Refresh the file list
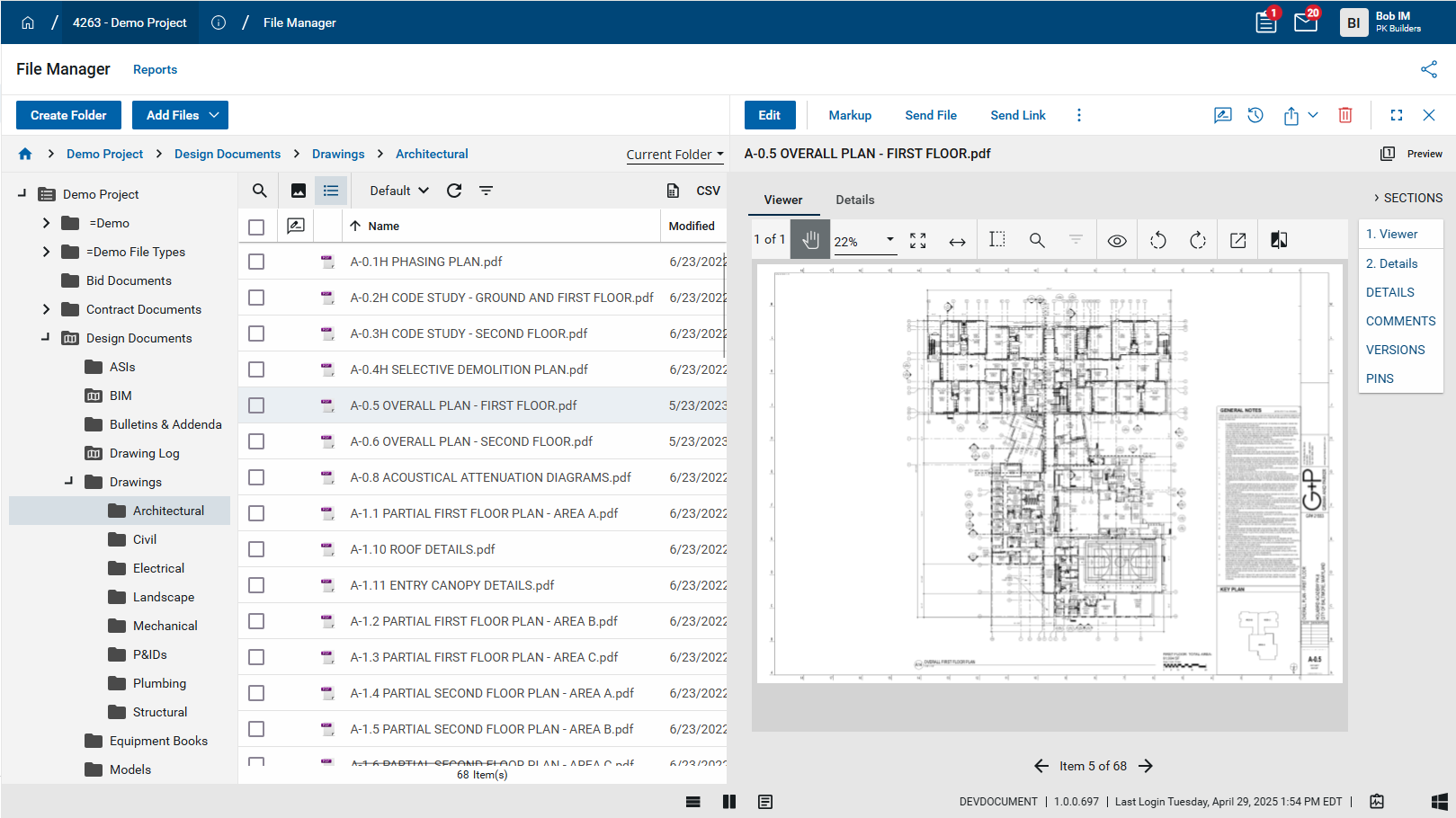The height and width of the screenshot is (818, 1456). click(454, 191)
